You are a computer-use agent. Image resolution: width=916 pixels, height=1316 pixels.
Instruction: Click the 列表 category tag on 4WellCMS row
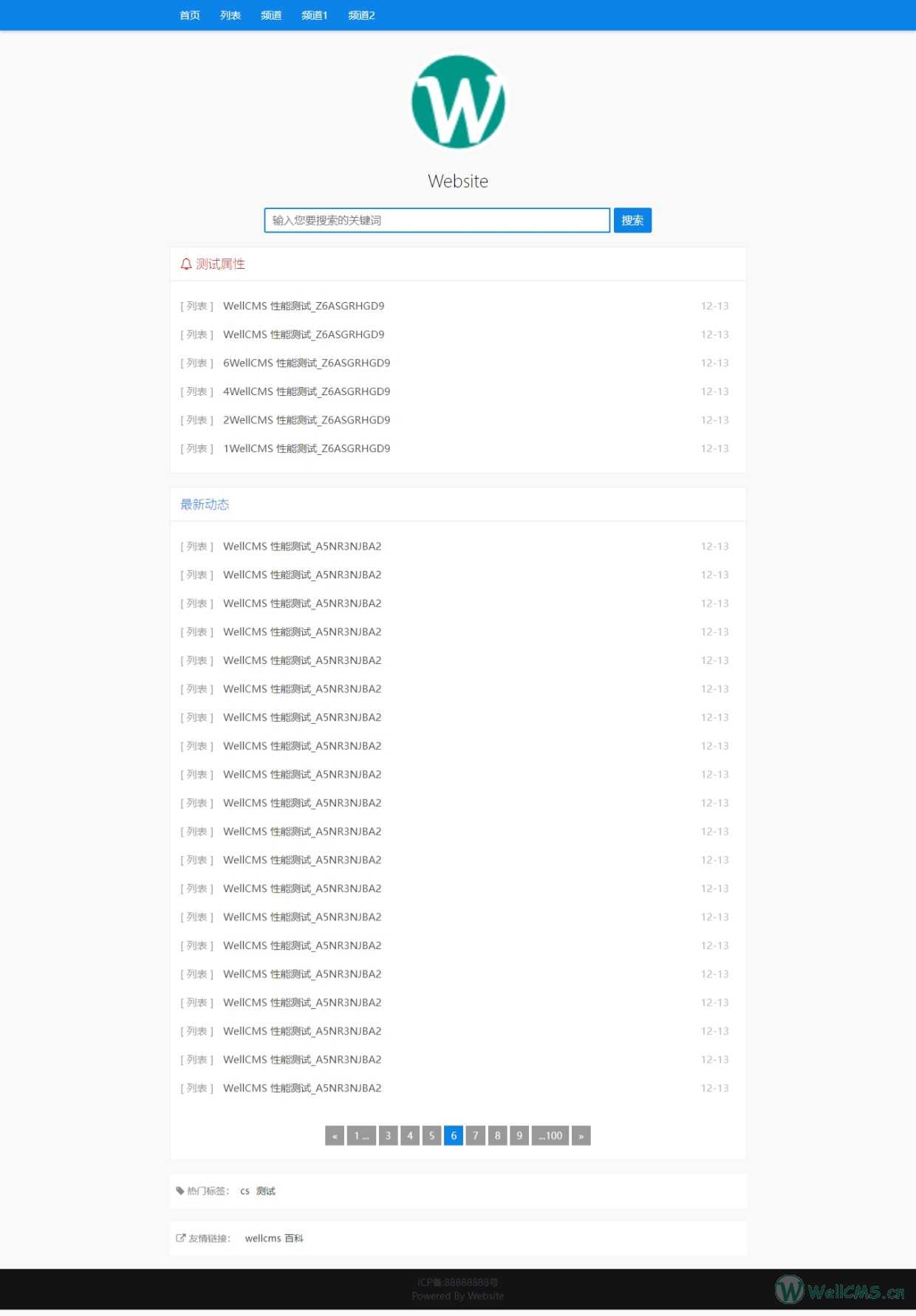[x=196, y=391]
